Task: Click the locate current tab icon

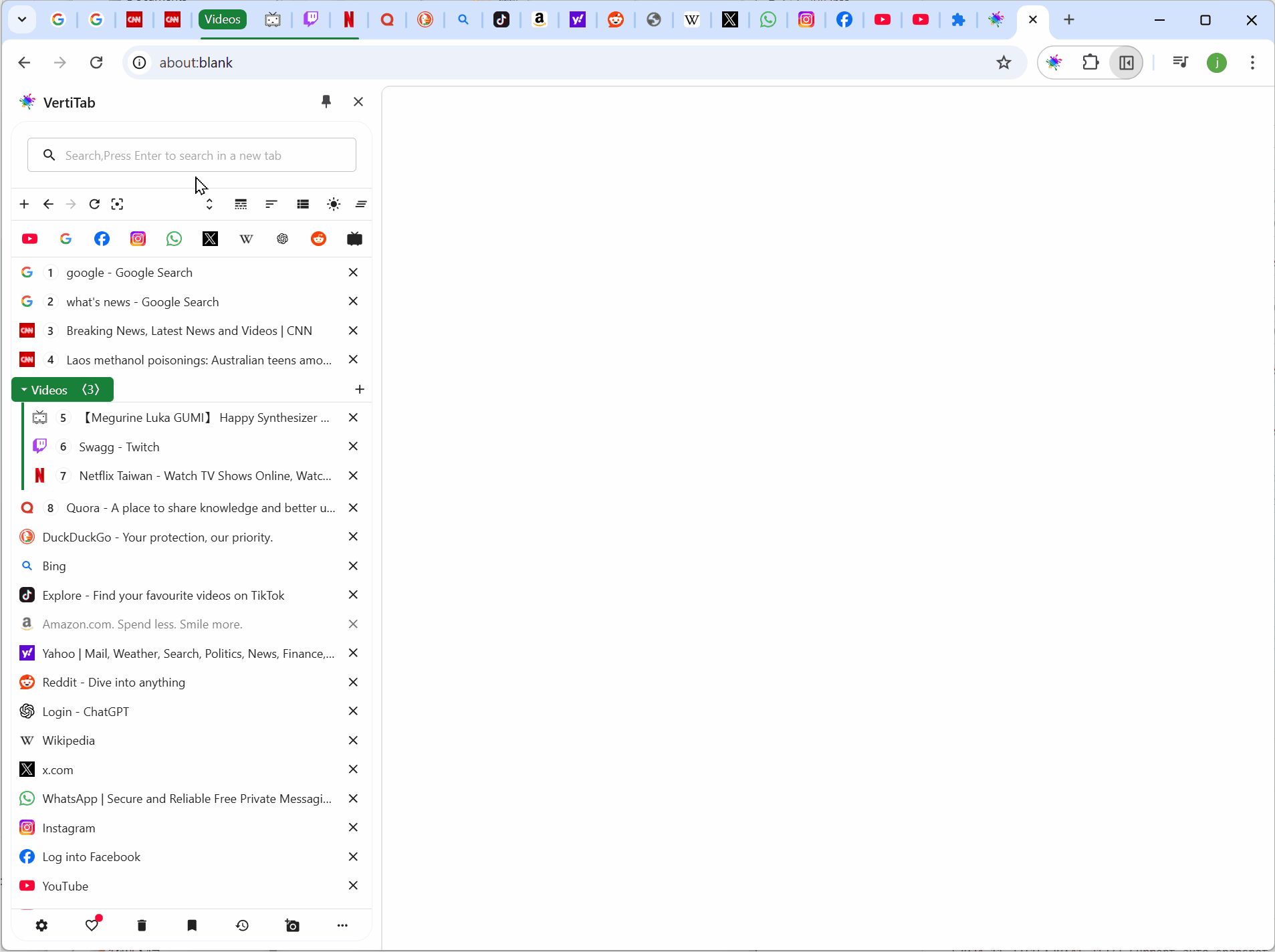Action: pos(118,204)
